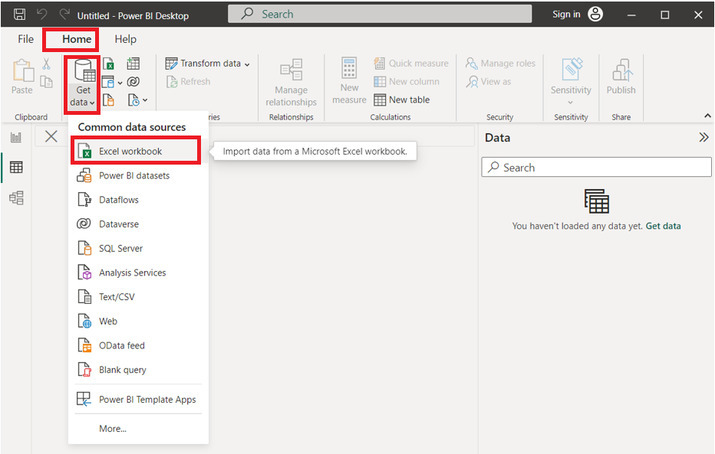Click the X cancel icon in formula bar
The height and width of the screenshot is (454, 715).
click(x=51, y=136)
